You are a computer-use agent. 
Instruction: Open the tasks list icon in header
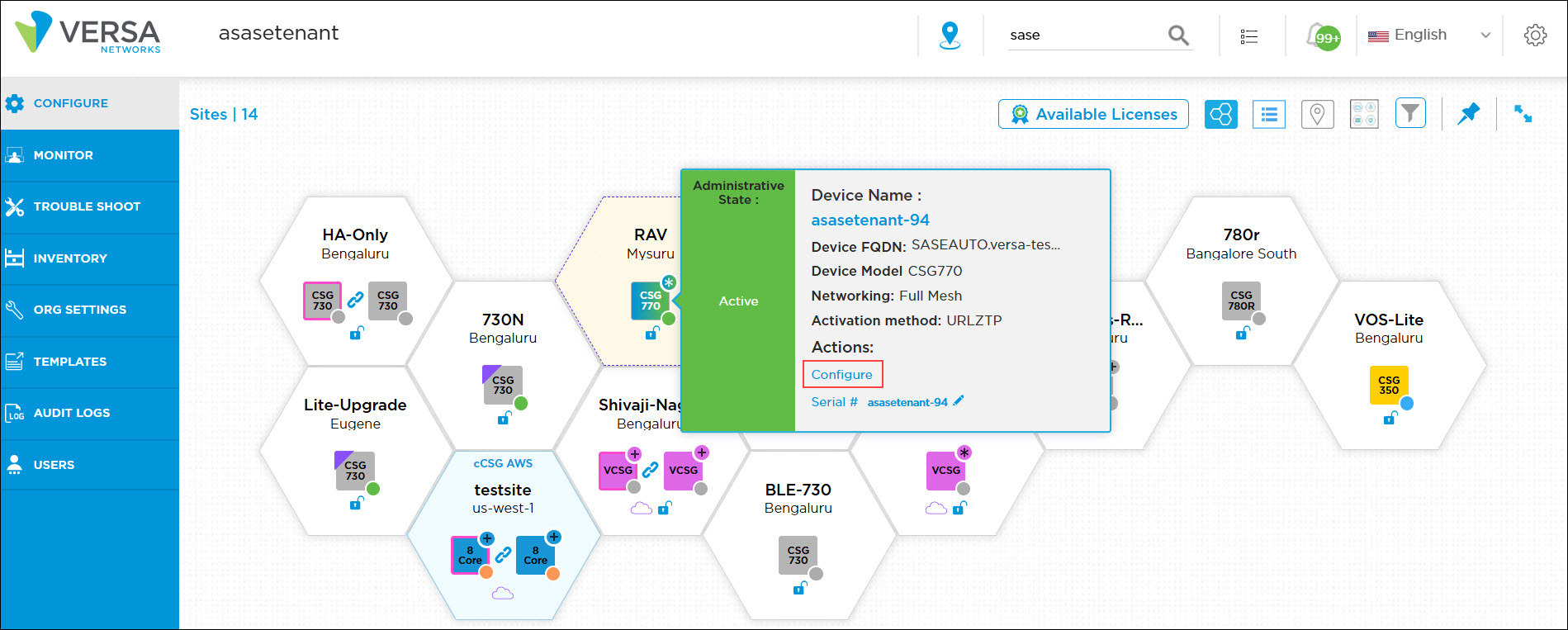pyautogui.click(x=1249, y=36)
